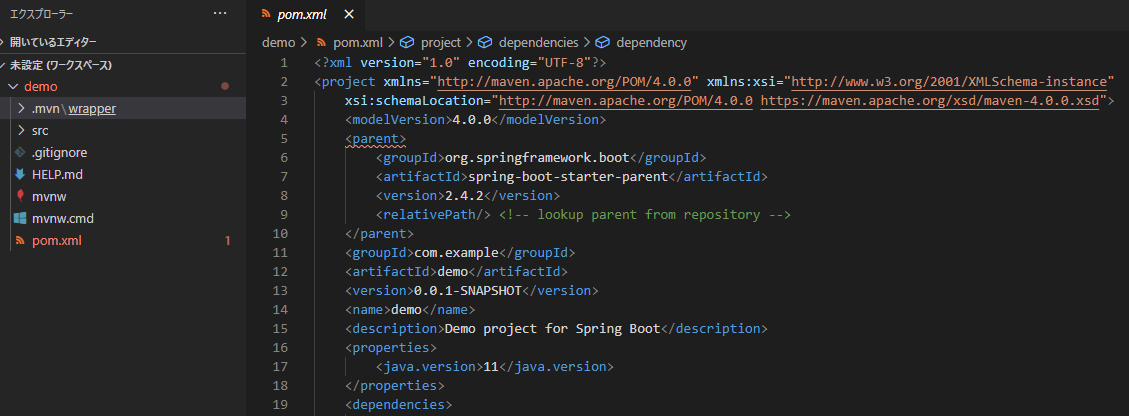Screen dimensions: 1129x416
Task: Click the HELP.md markdown file icon
Action: (x=20, y=175)
